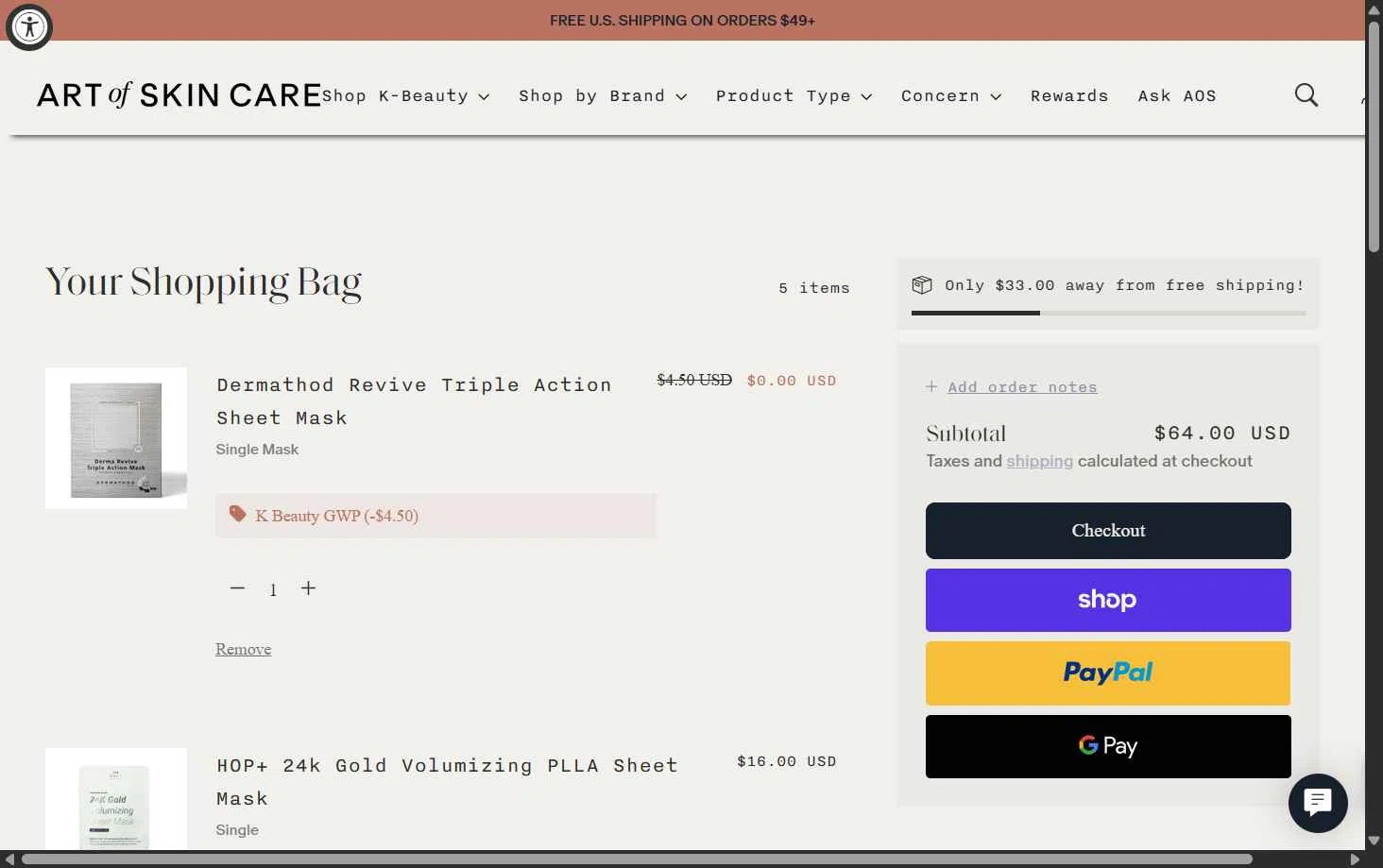This screenshot has width=1383, height=868.
Task: Click the scroll down arrow
Action: click(x=1374, y=841)
